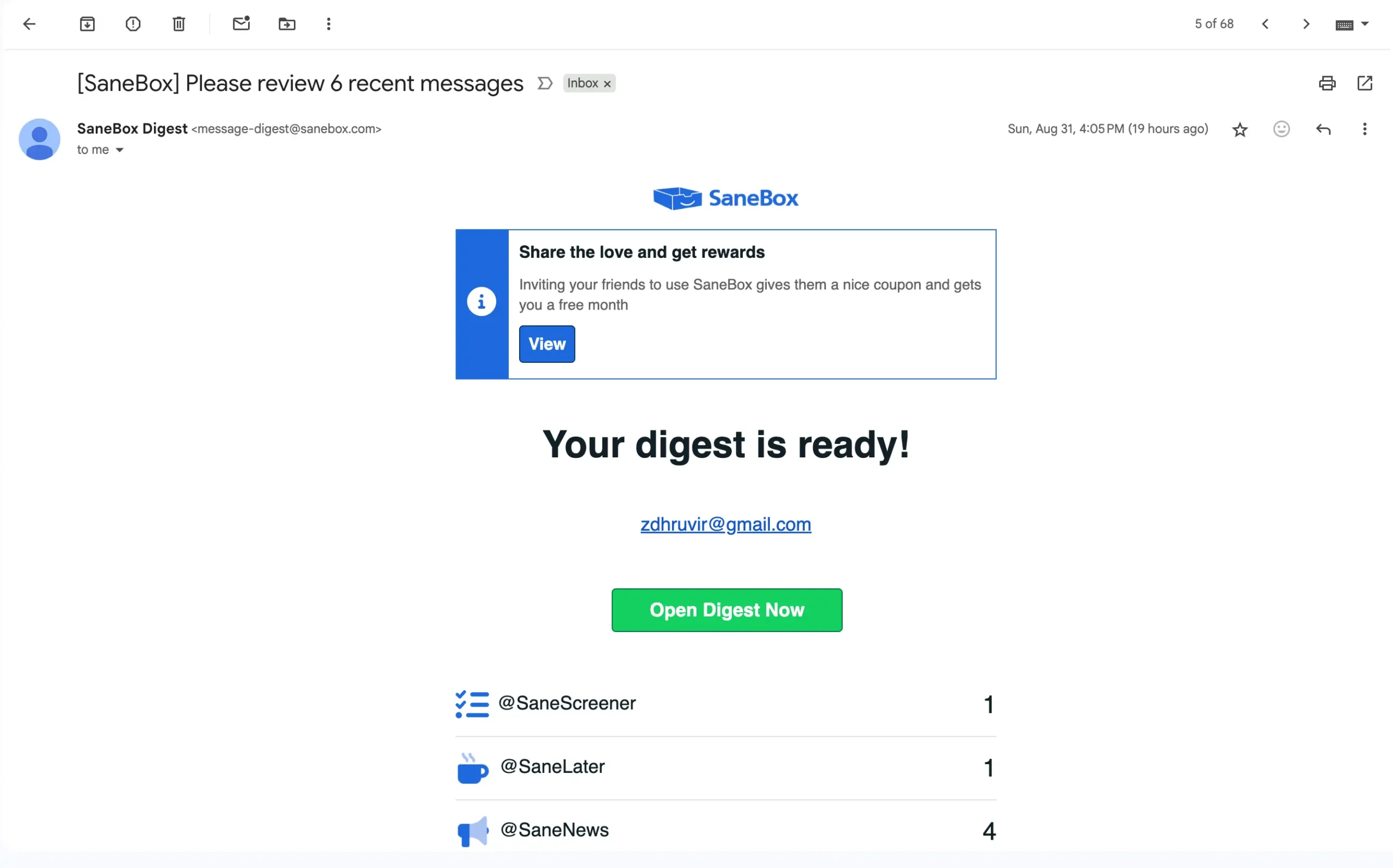Click the Open Digest Now button
The image size is (1393, 868).
point(727,610)
